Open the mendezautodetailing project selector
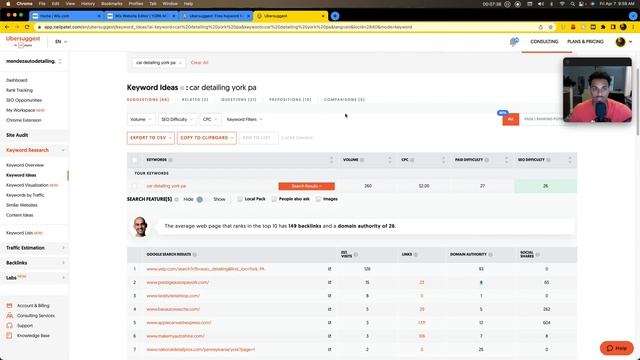 (x=33, y=61)
